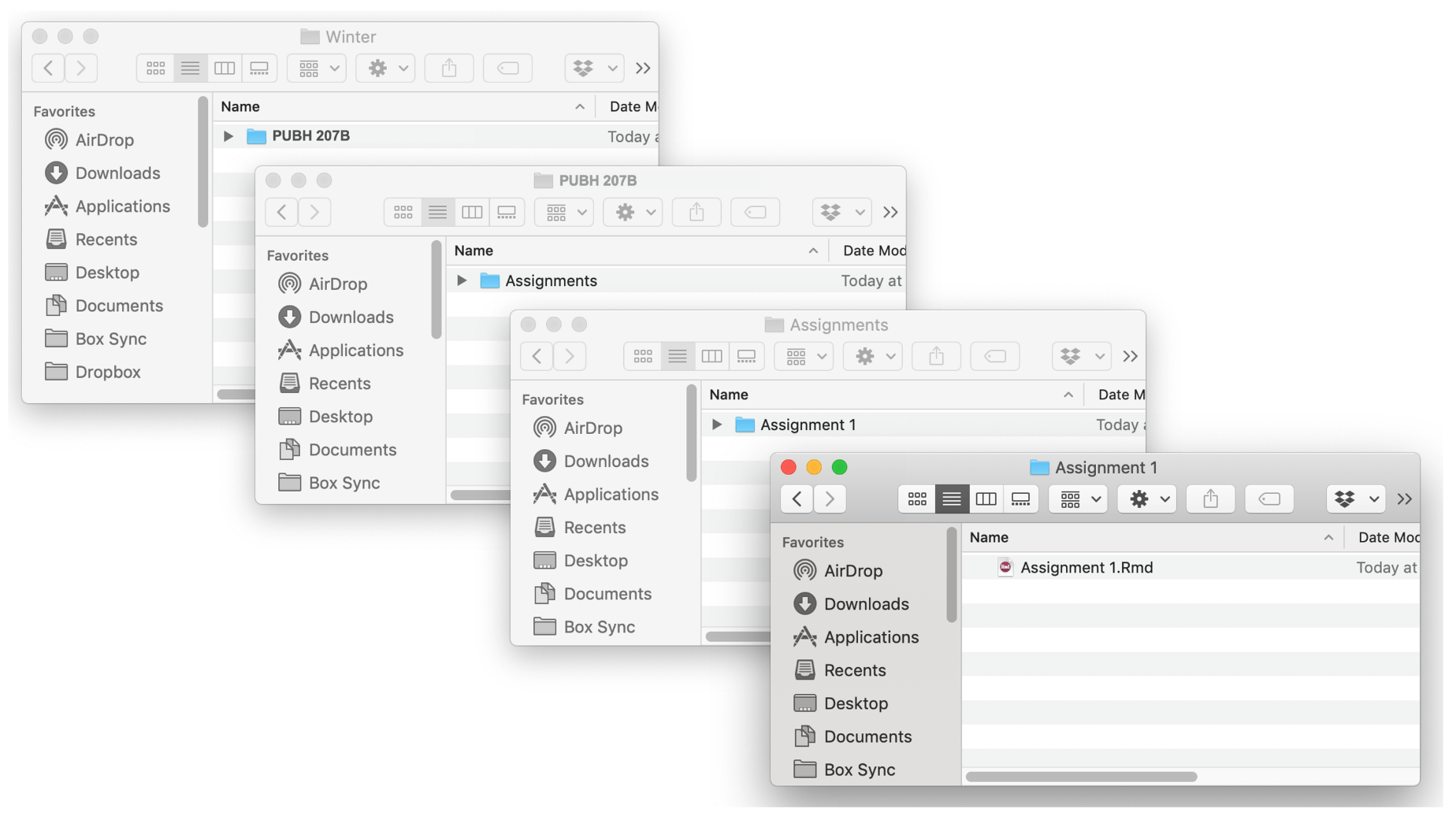The height and width of the screenshot is (816, 1456).
Task: Open Recents in Assignment 1 window sidebar
Action: click(840, 670)
